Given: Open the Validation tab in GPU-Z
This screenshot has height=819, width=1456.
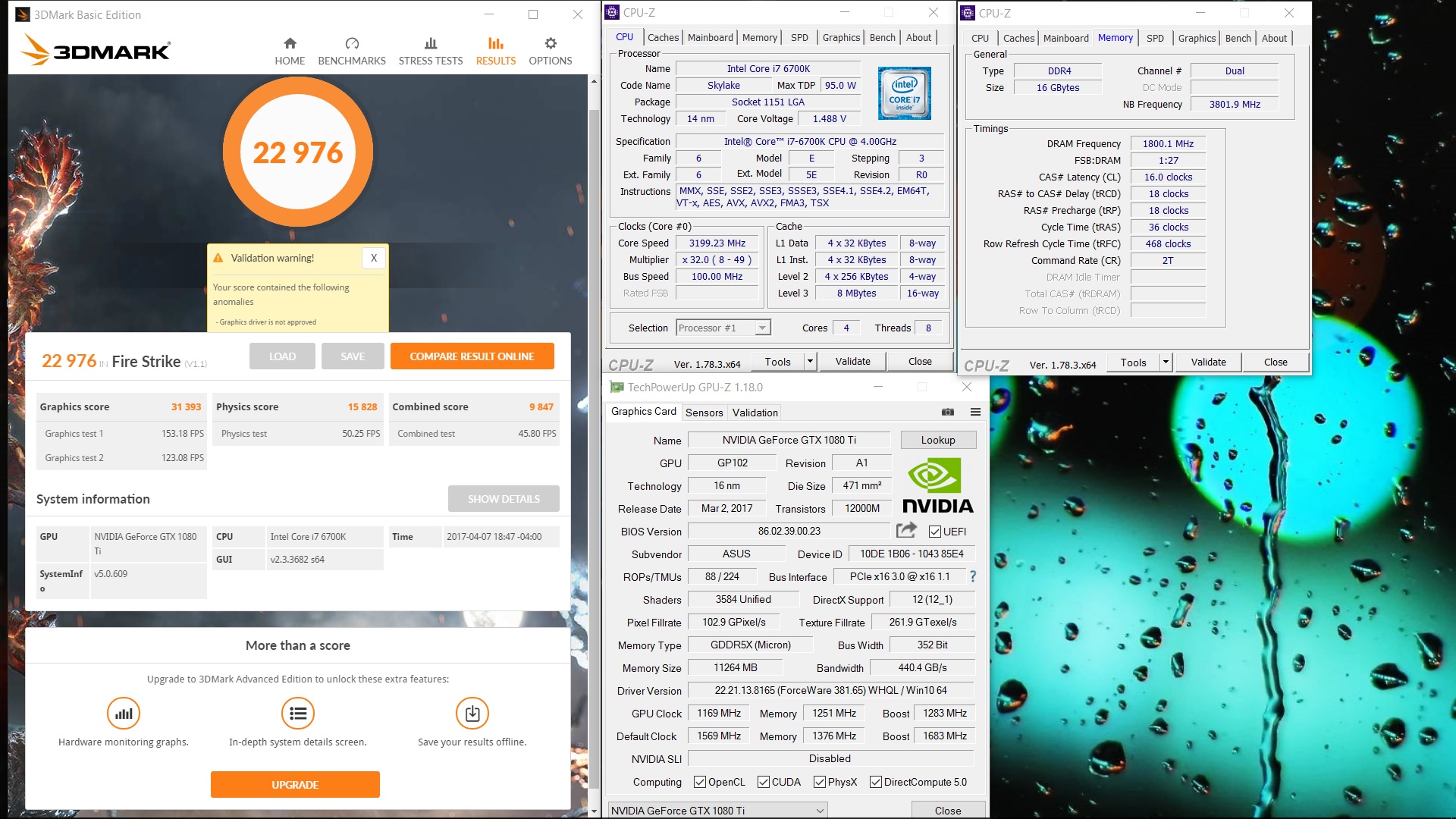Looking at the screenshot, I should 755,413.
